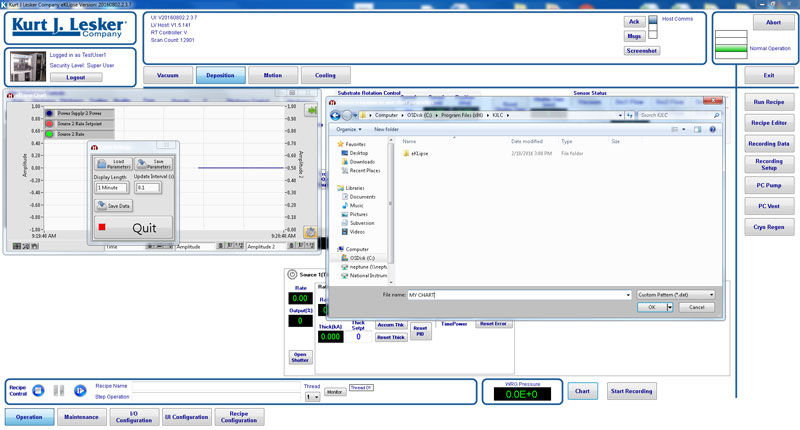Click Power Supply 2 Power blue legend dot

click(49, 113)
